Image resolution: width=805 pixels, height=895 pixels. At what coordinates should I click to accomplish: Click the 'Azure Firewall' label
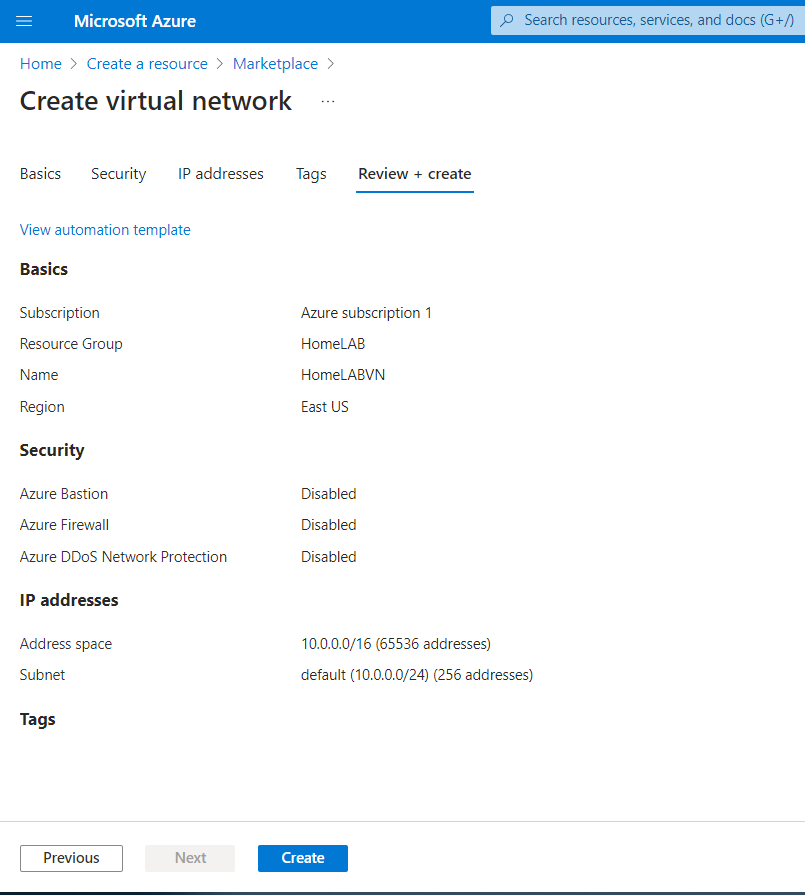[64, 525]
